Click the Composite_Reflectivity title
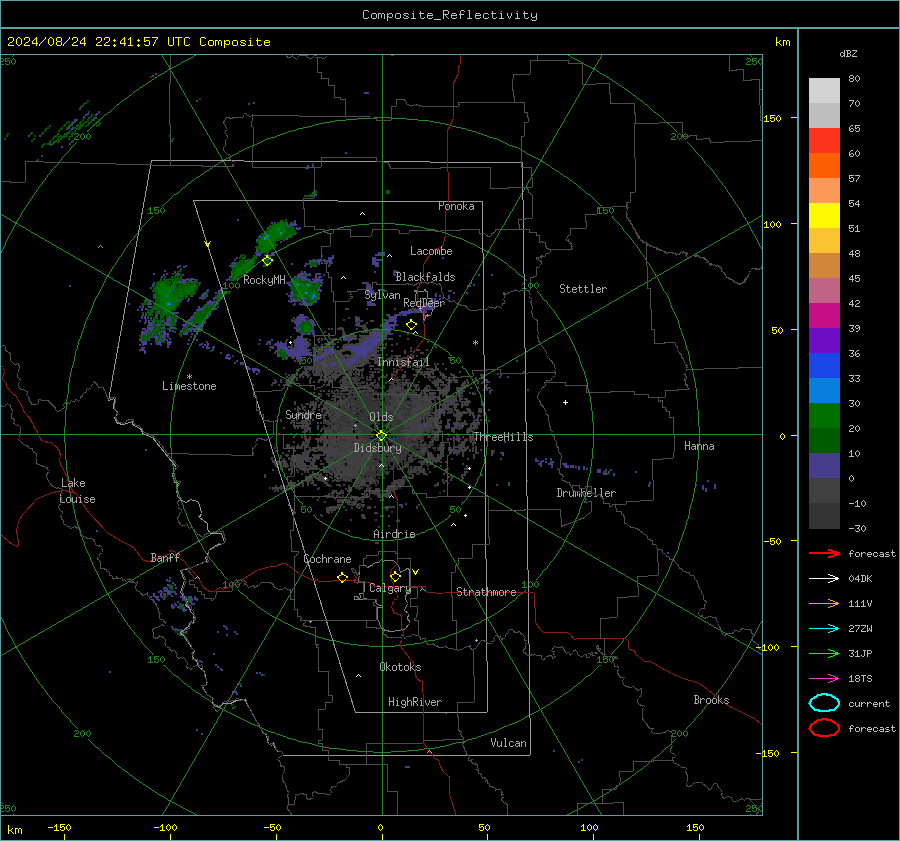Screen dimensions: 900x841 click(x=450, y=15)
